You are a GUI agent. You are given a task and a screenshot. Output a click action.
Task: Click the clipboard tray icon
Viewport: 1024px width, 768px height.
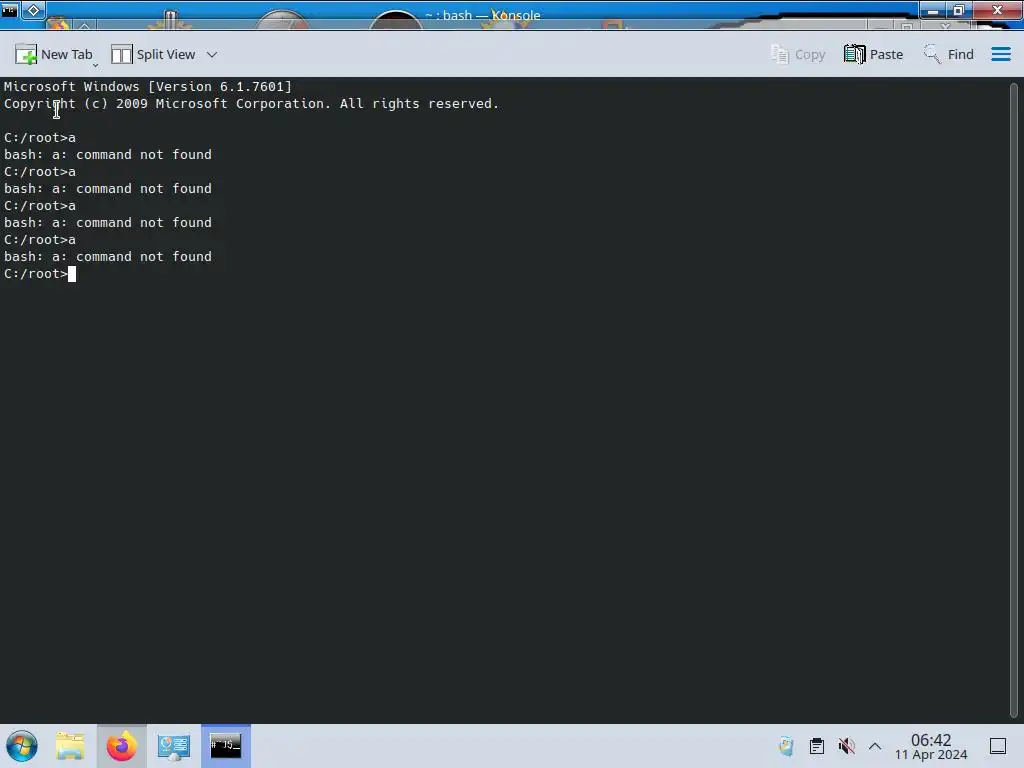click(x=816, y=746)
